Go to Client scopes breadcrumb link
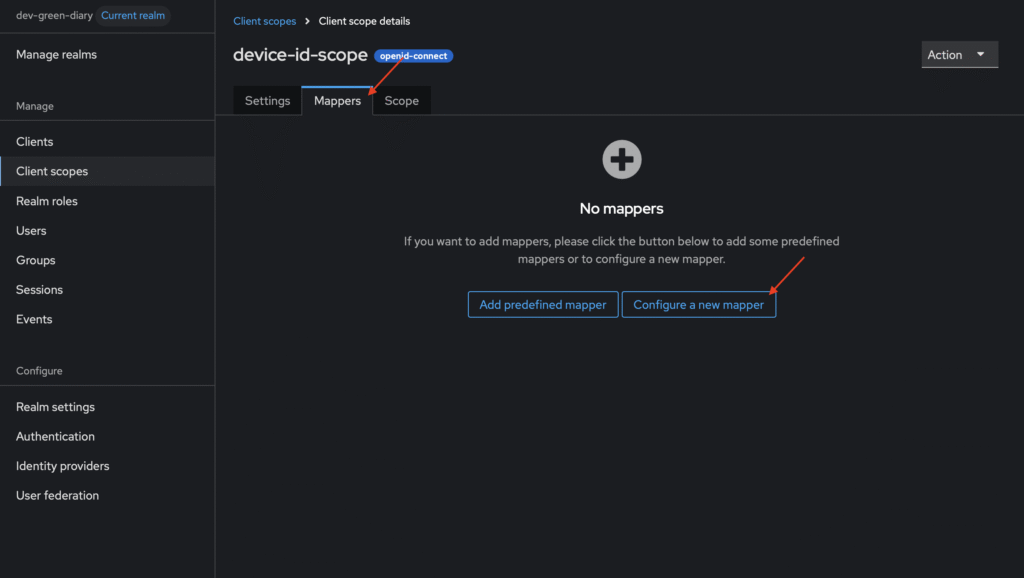This screenshot has width=1024, height=578. coord(264,21)
